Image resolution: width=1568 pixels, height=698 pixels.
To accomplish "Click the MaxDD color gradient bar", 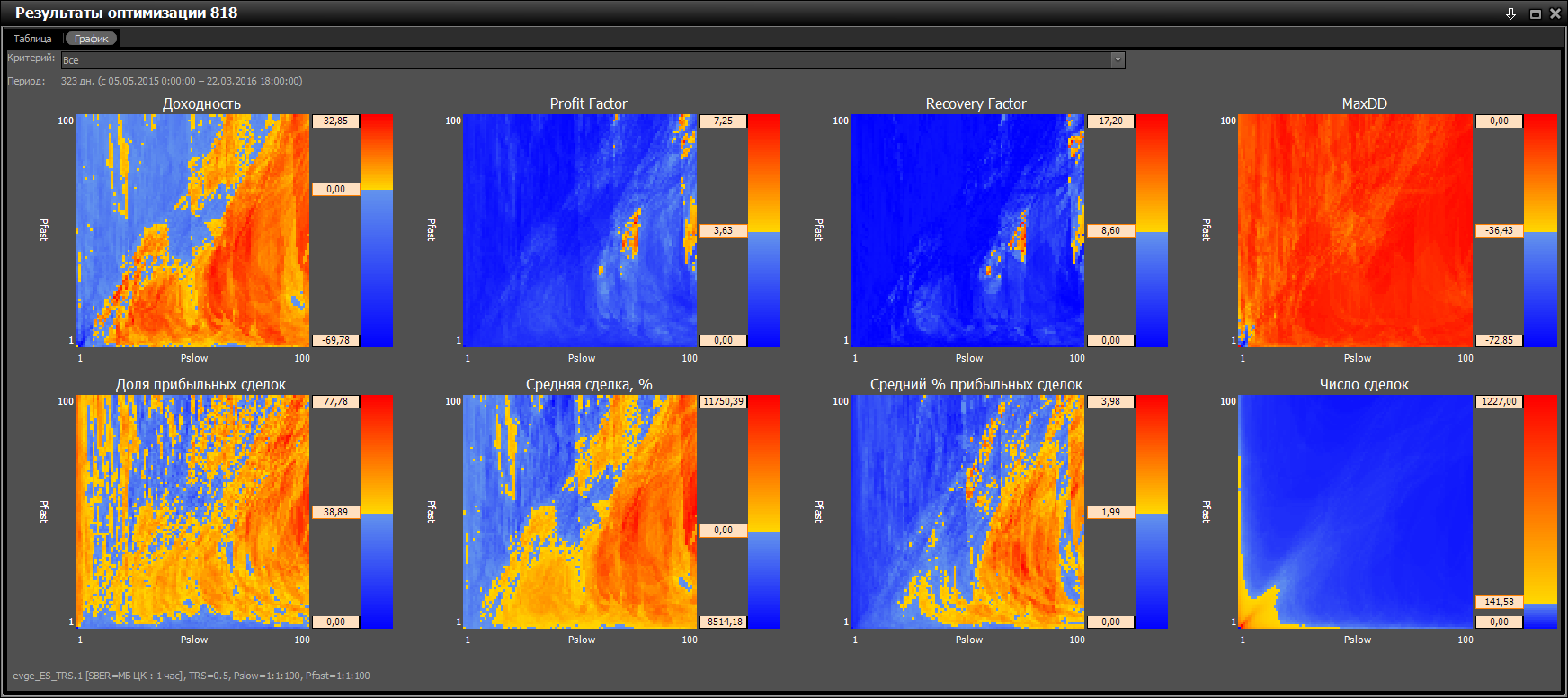I will pyautogui.click(x=1540, y=230).
